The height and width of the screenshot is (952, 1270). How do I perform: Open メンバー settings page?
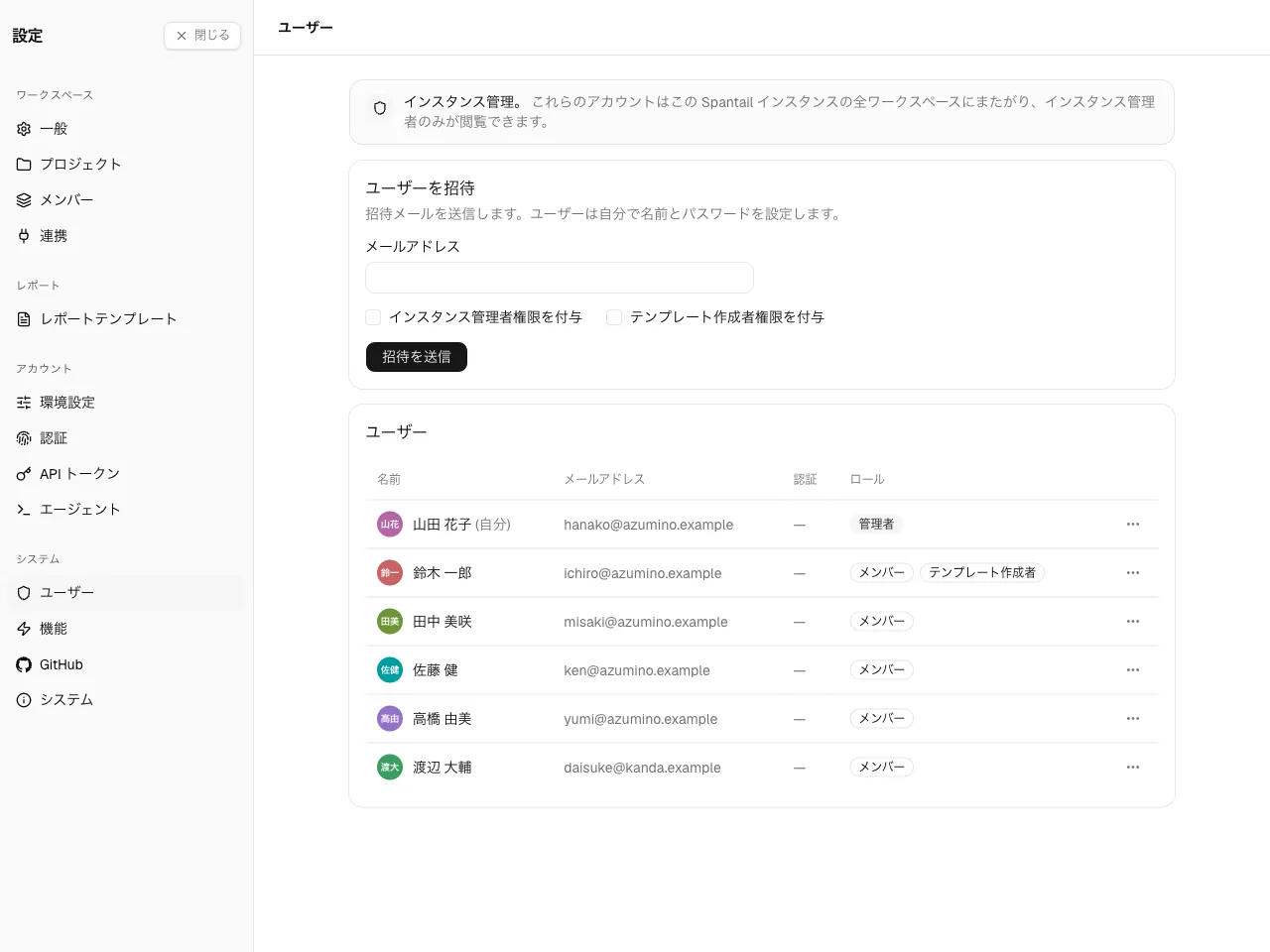tap(126, 200)
